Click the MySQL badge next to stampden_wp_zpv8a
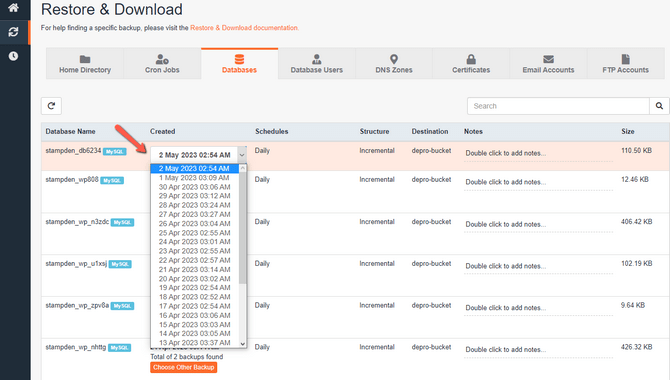The height and width of the screenshot is (380, 670). tap(122, 306)
